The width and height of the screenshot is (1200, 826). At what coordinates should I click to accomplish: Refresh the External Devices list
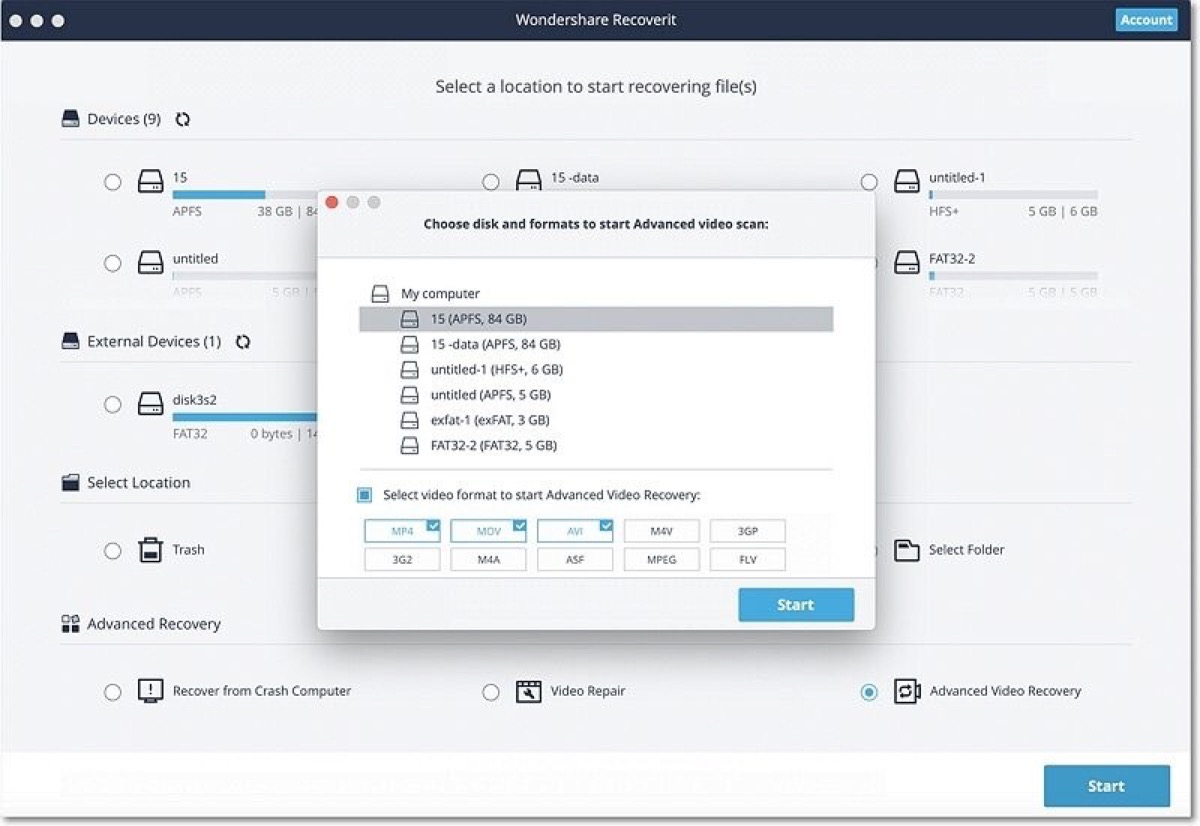[243, 341]
